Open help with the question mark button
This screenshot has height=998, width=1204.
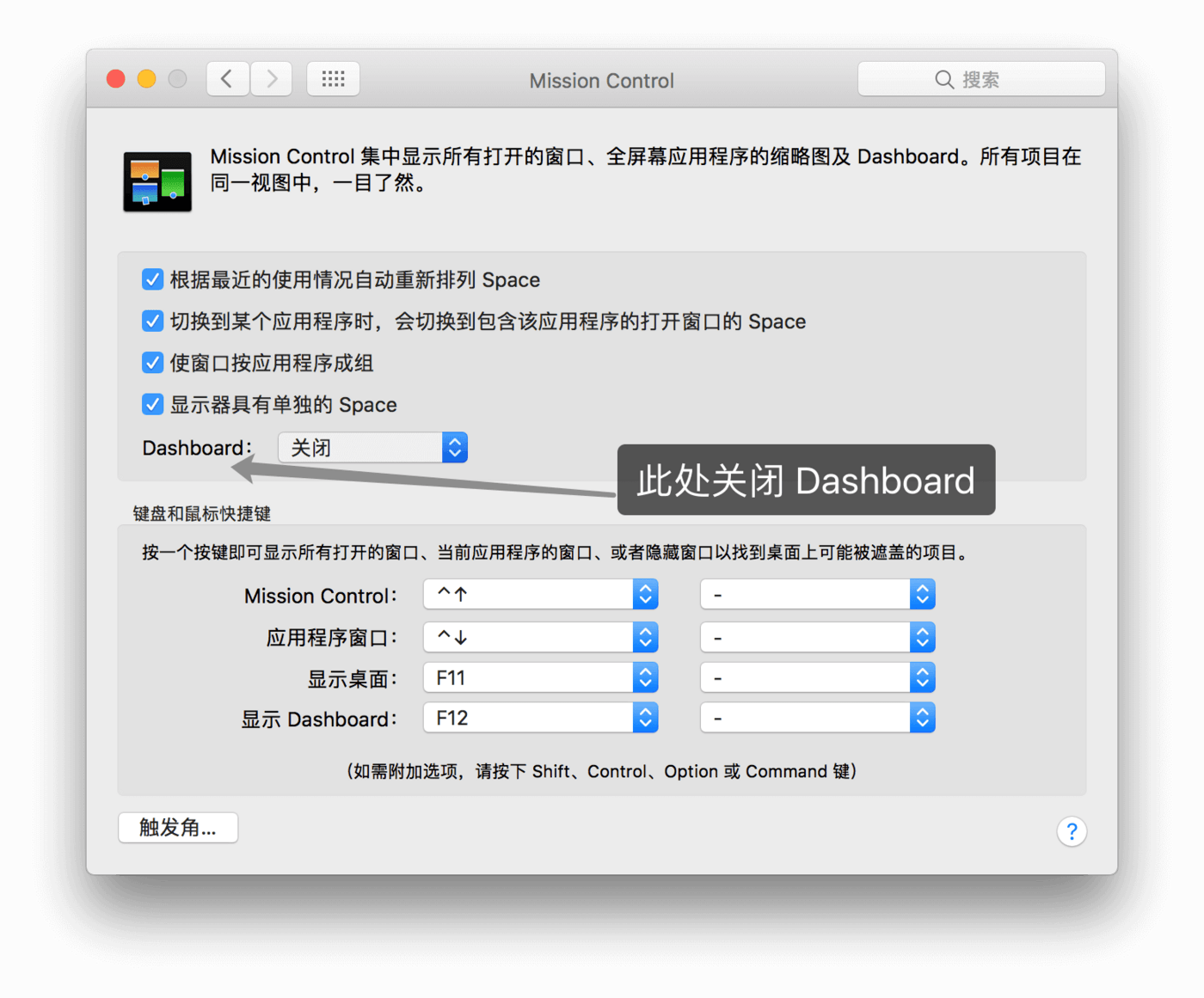click(1072, 831)
